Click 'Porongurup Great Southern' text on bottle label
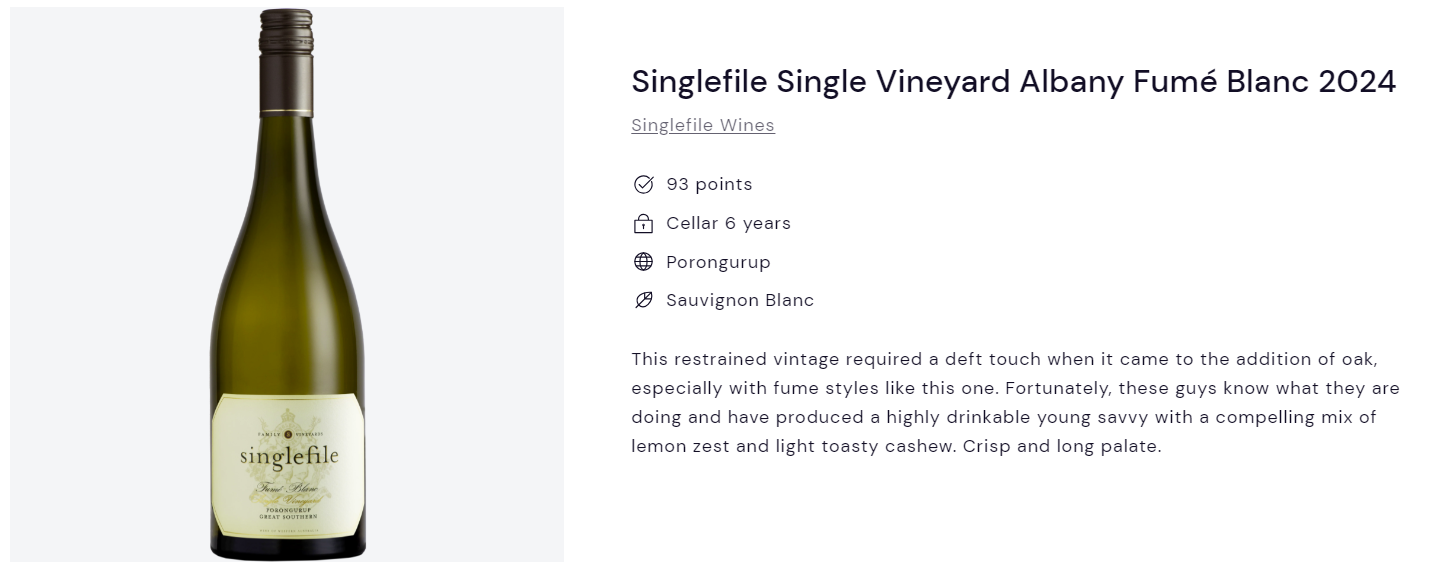 pyautogui.click(x=288, y=512)
